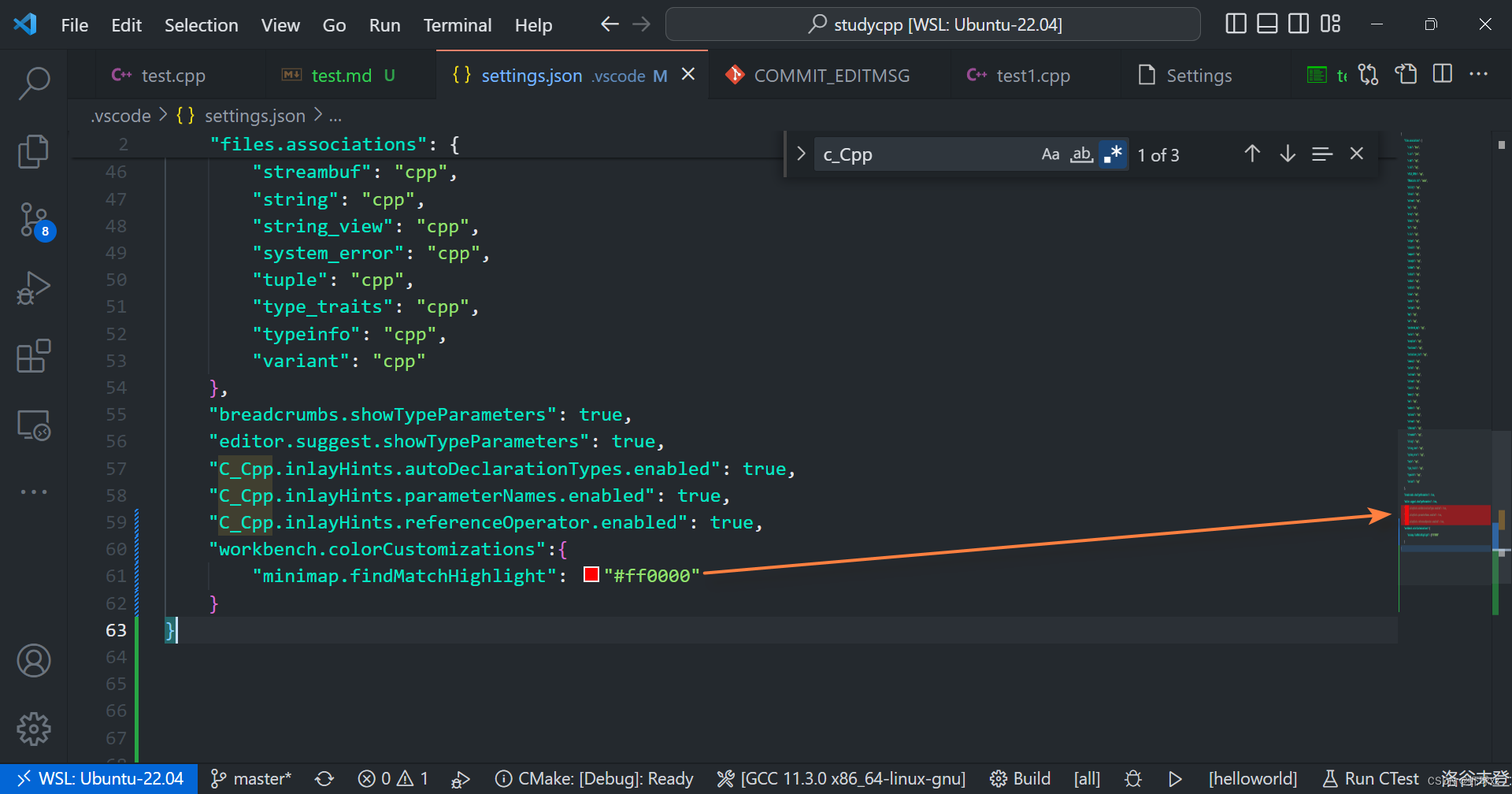Expand the replace field toggle chevron
Image resolution: width=1512 pixels, height=794 pixels.
pyautogui.click(x=801, y=154)
